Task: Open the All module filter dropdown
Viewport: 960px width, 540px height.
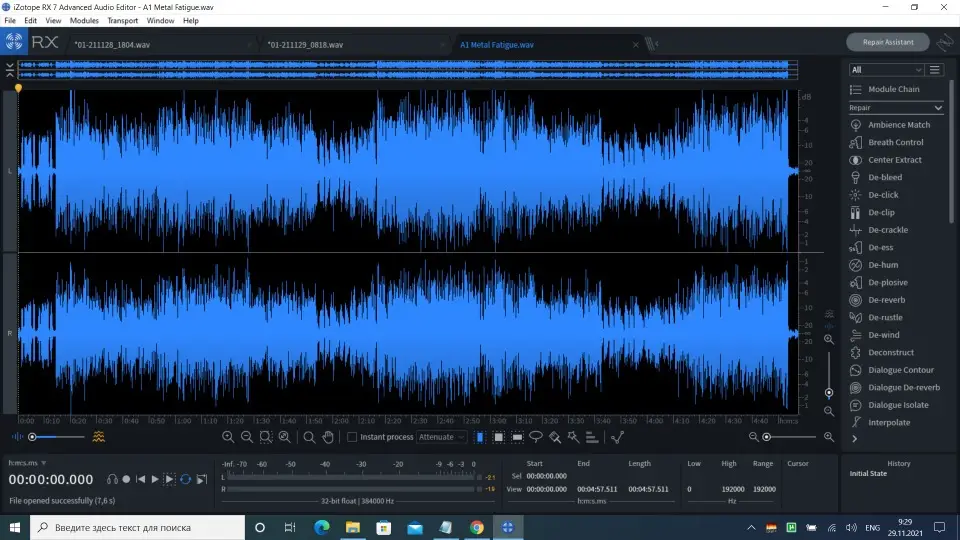Action: tap(886, 70)
